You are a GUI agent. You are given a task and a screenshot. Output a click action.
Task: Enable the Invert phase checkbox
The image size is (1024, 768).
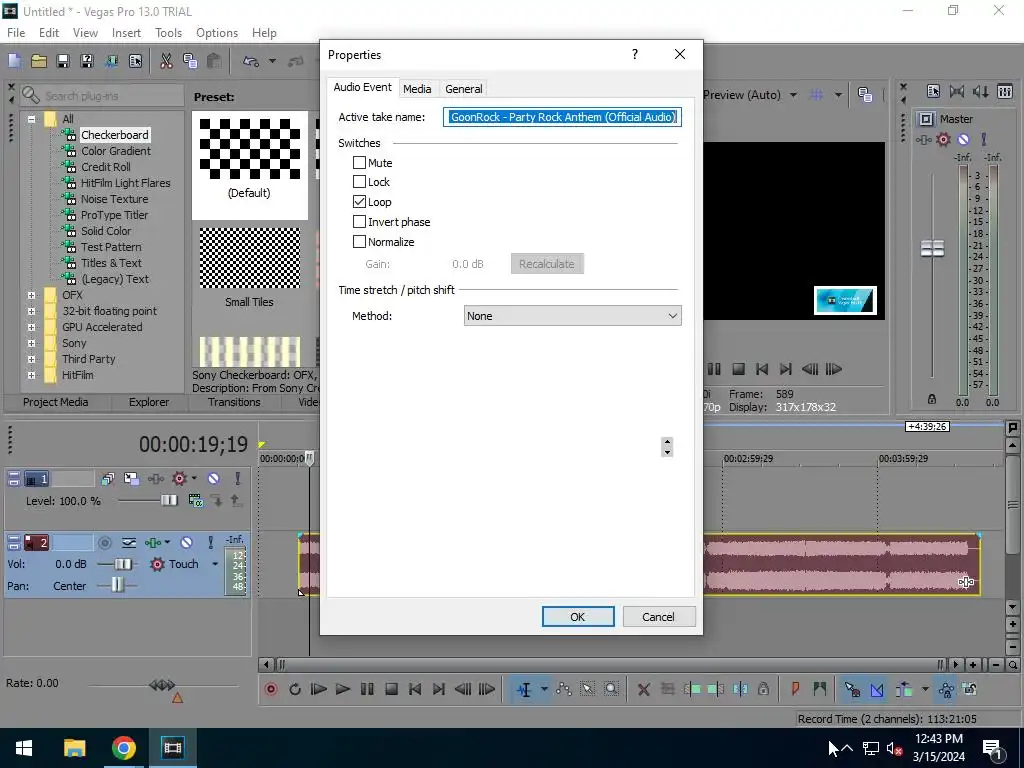point(359,221)
